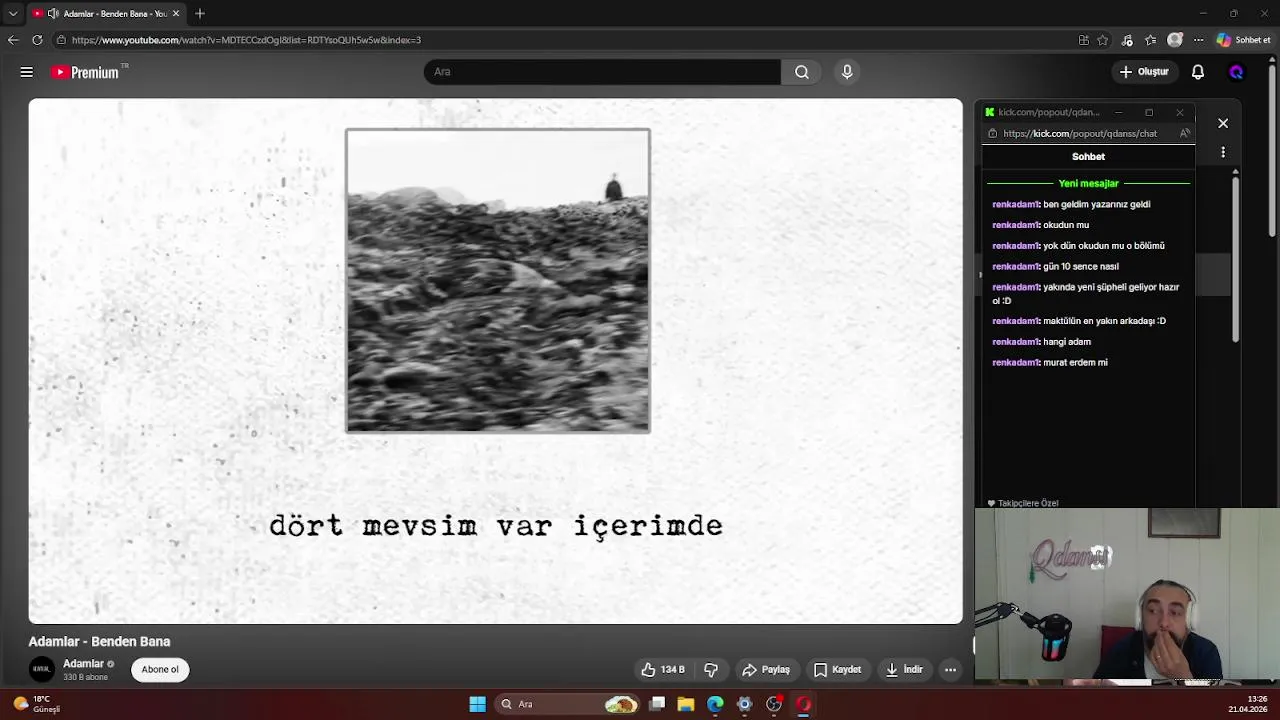Viewport: 1280px width, 720px height.
Task: Save the video with Kaydet
Action: (x=837, y=670)
